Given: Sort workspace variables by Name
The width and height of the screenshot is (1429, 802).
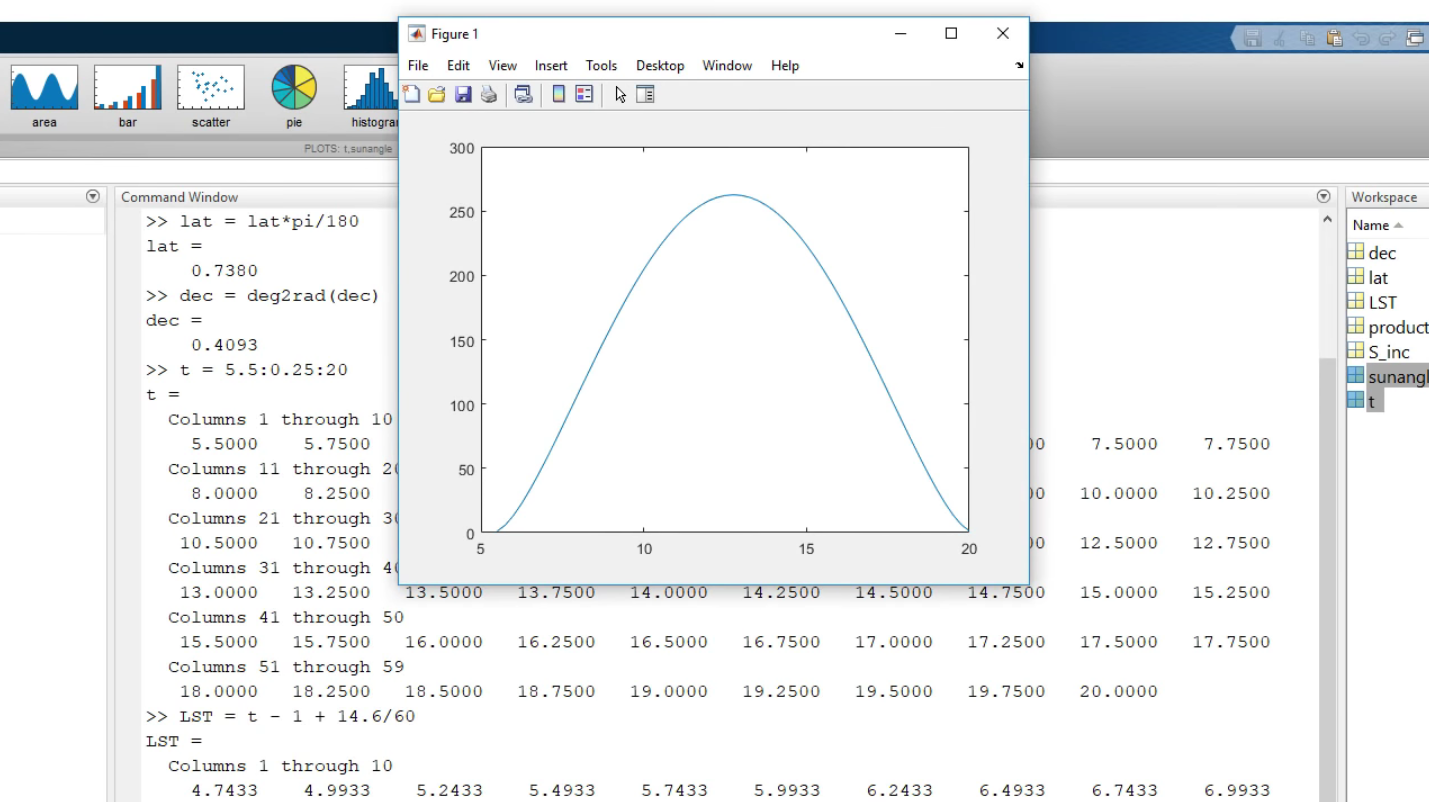Looking at the screenshot, I should (1371, 224).
